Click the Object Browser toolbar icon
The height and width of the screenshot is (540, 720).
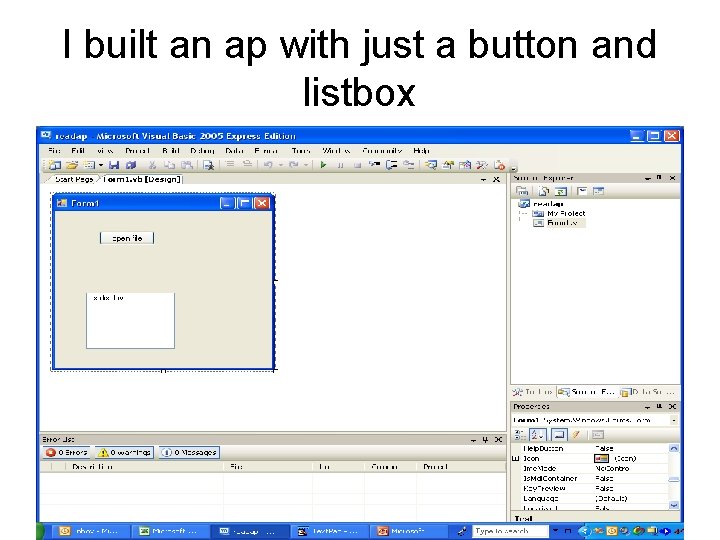point(465,165)
